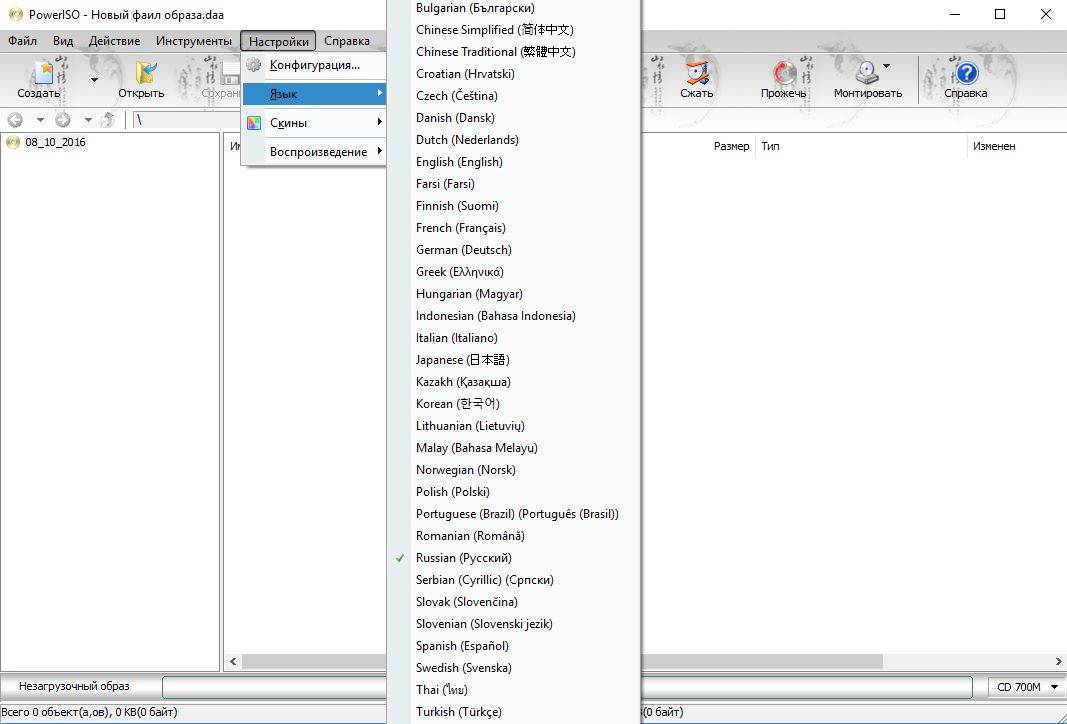Click the Тип column header
The height and width of the screenshot is (724, 1067).
[770, 146]
